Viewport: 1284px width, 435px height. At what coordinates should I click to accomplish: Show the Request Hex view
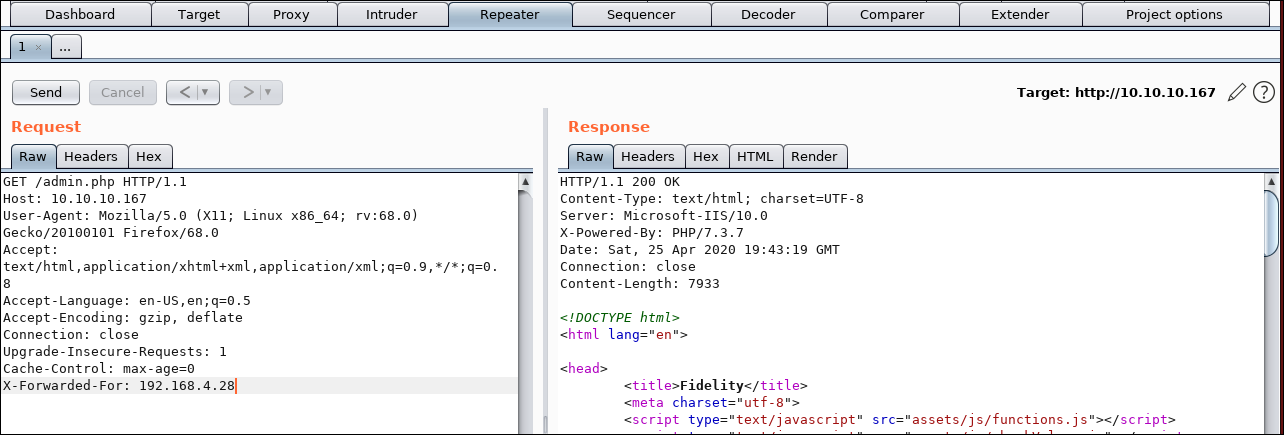(x=149, y=156)
